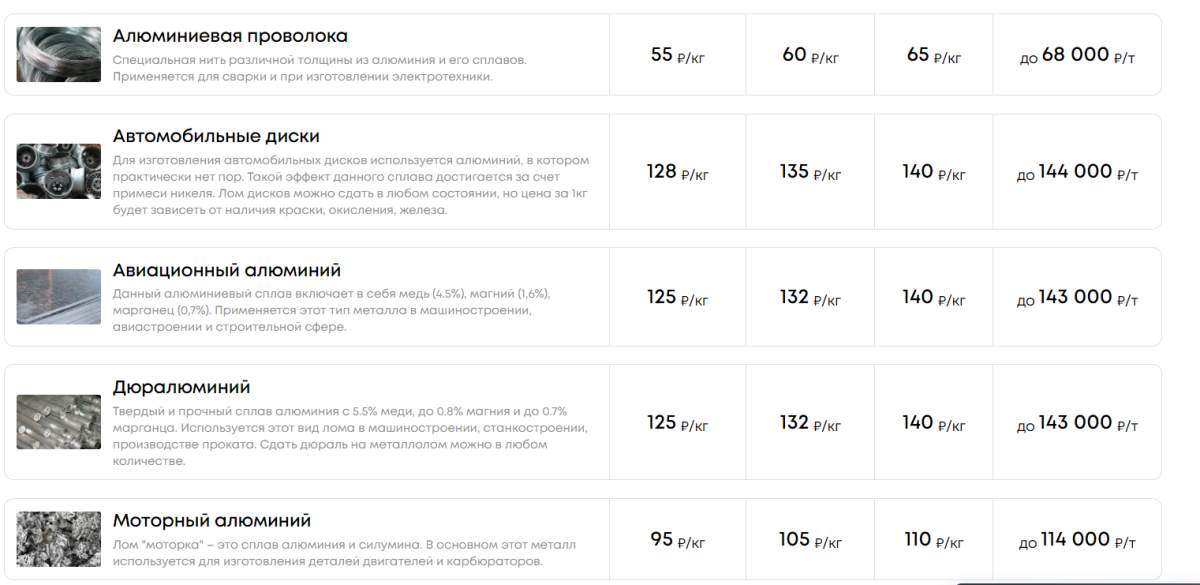This screenshot has width=1200, height=585.
Task: Click the motor aluminum scrap thumbnail
Action: coord(59,540)
